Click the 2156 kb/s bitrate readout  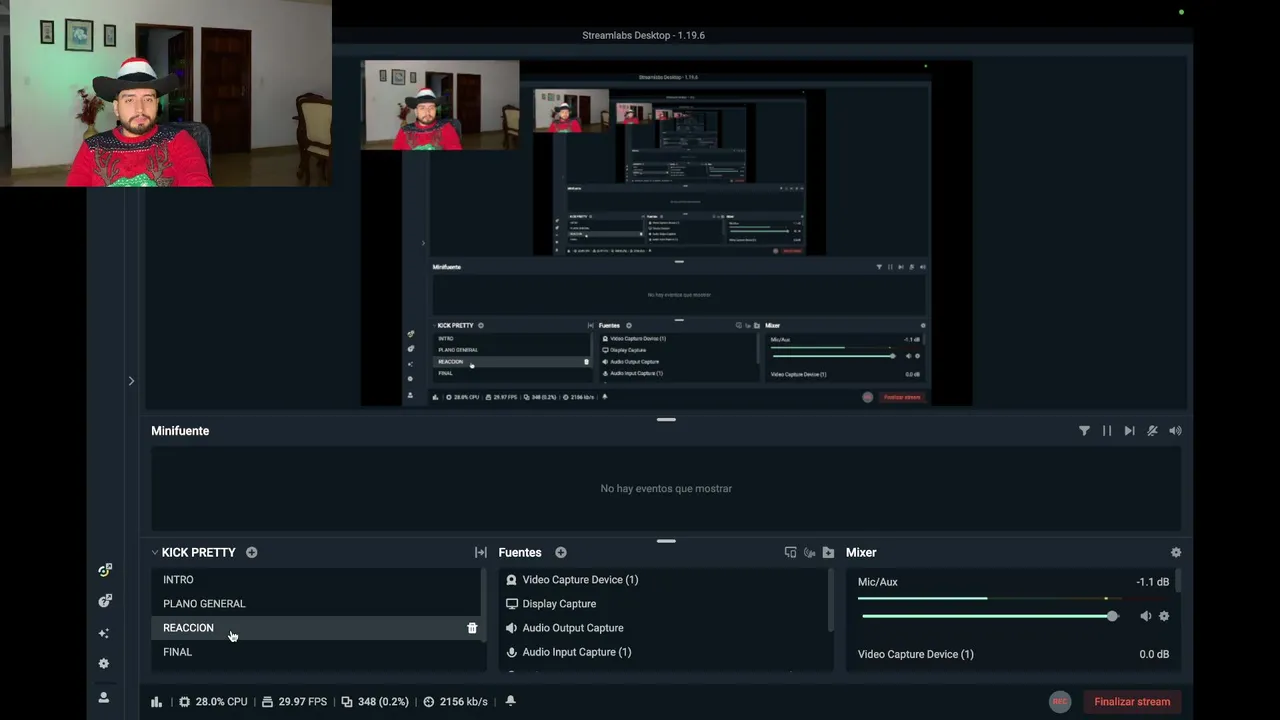(x=455, y=702)
